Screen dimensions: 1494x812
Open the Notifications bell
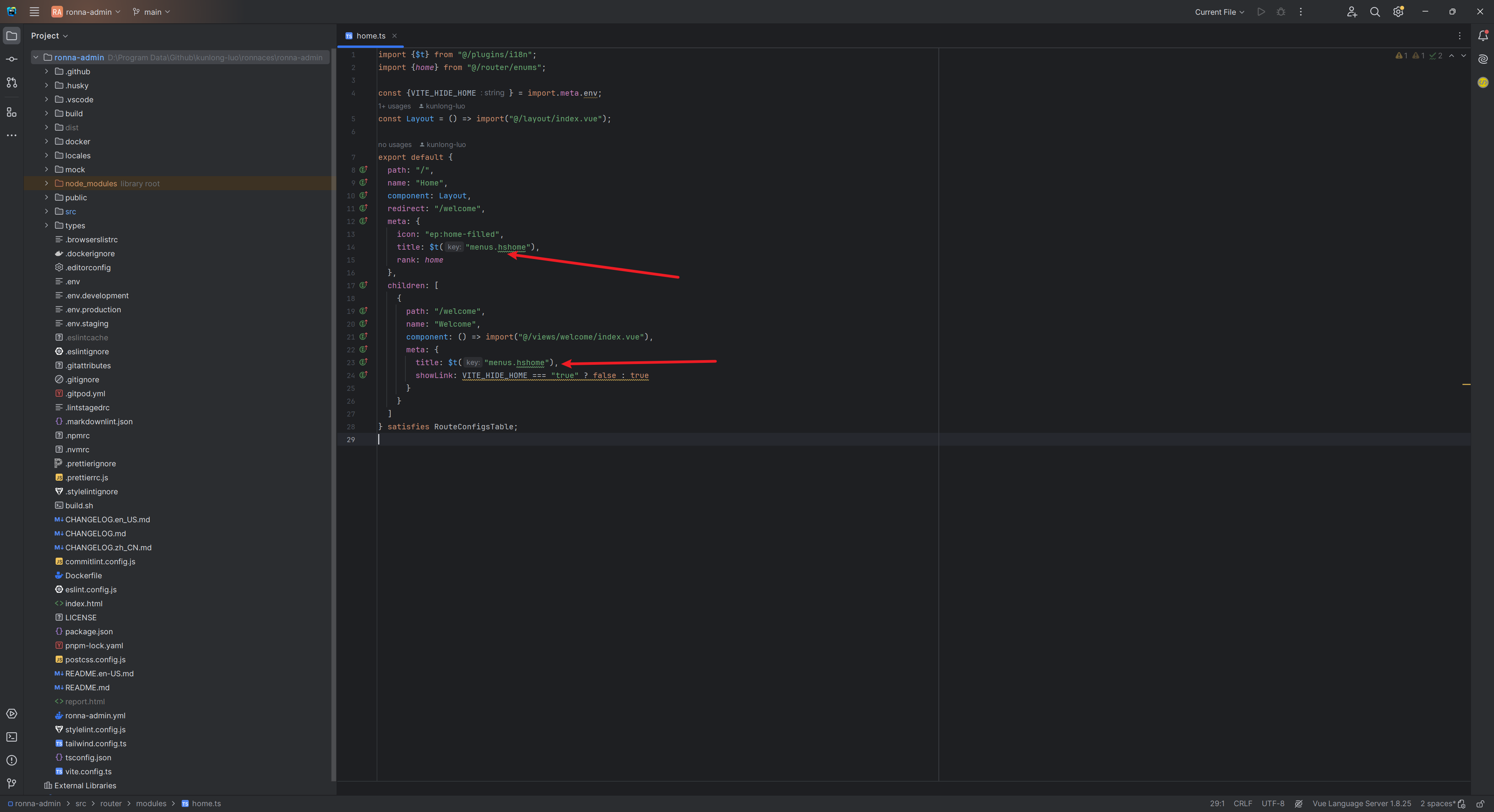click(x=1483, y=35)
